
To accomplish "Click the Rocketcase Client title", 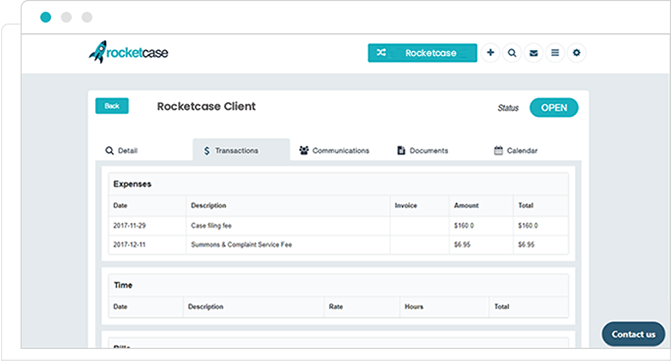I will [206, 107].
